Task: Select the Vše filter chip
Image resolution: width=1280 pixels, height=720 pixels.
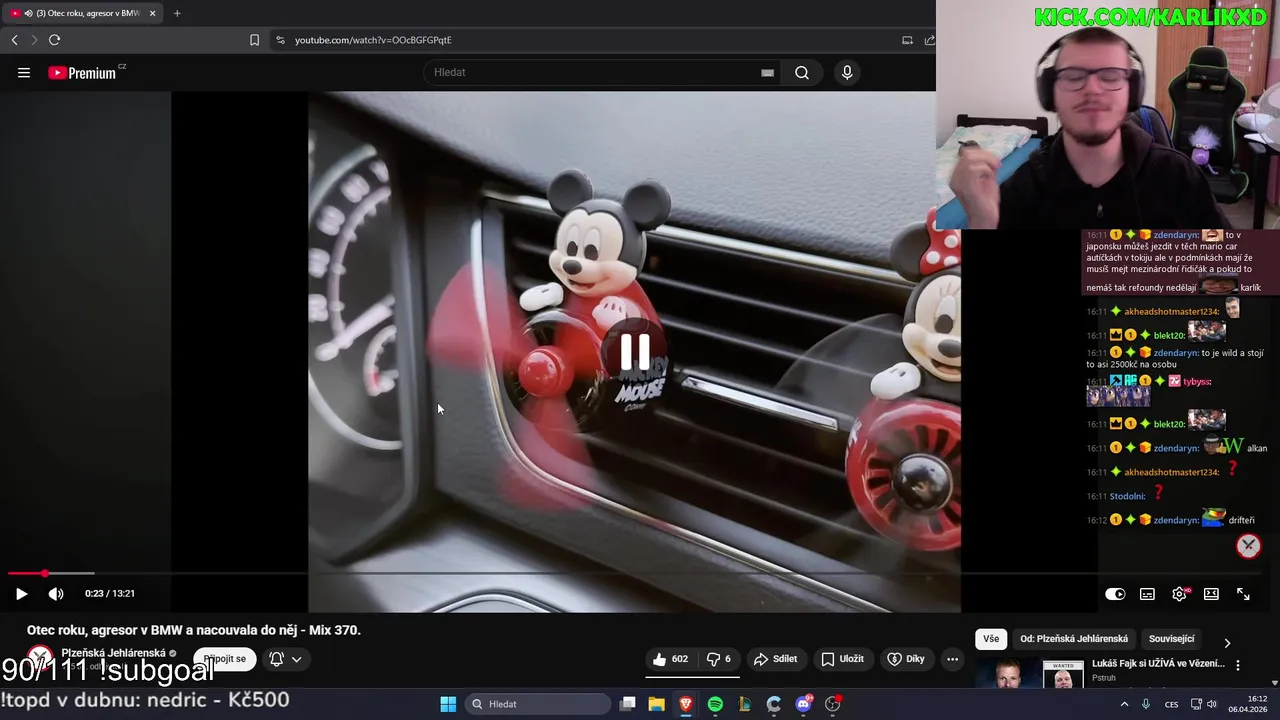Action: [x=990, y=639]
